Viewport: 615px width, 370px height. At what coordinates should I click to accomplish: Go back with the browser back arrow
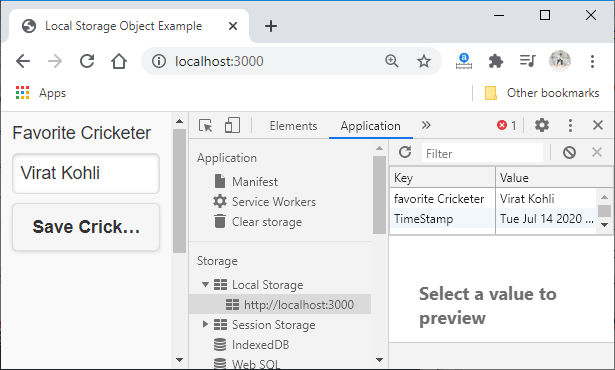point(23,61)
